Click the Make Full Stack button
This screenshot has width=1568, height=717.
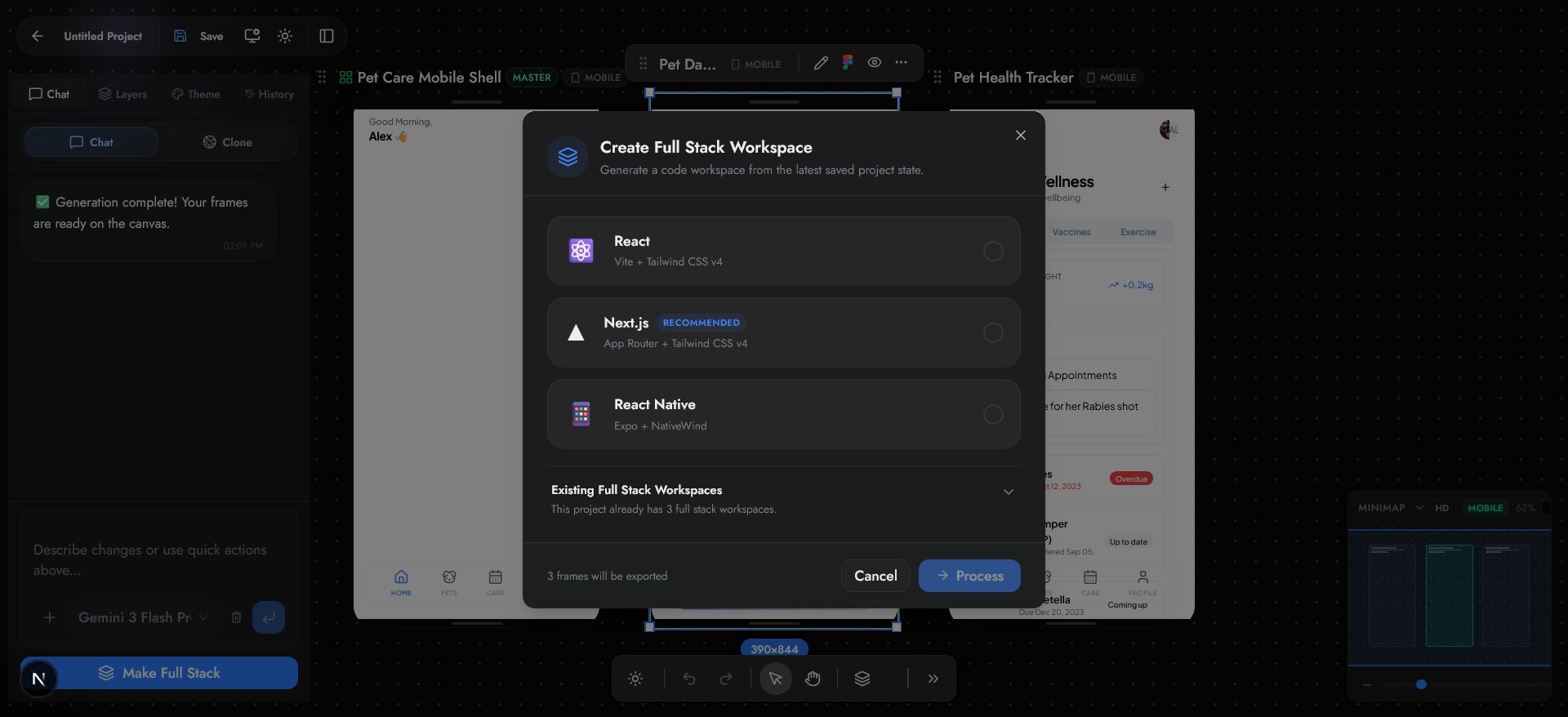(159, 673)
